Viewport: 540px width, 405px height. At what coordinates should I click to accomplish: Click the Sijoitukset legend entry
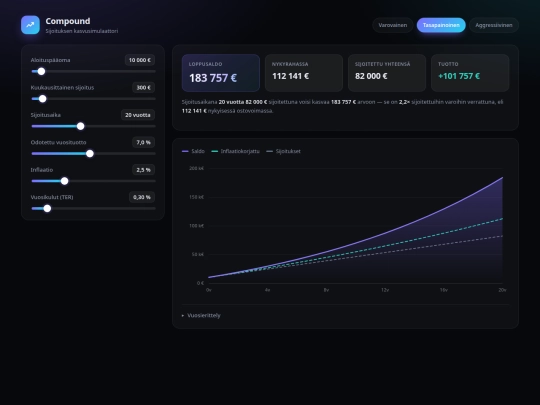pos(283,151)
